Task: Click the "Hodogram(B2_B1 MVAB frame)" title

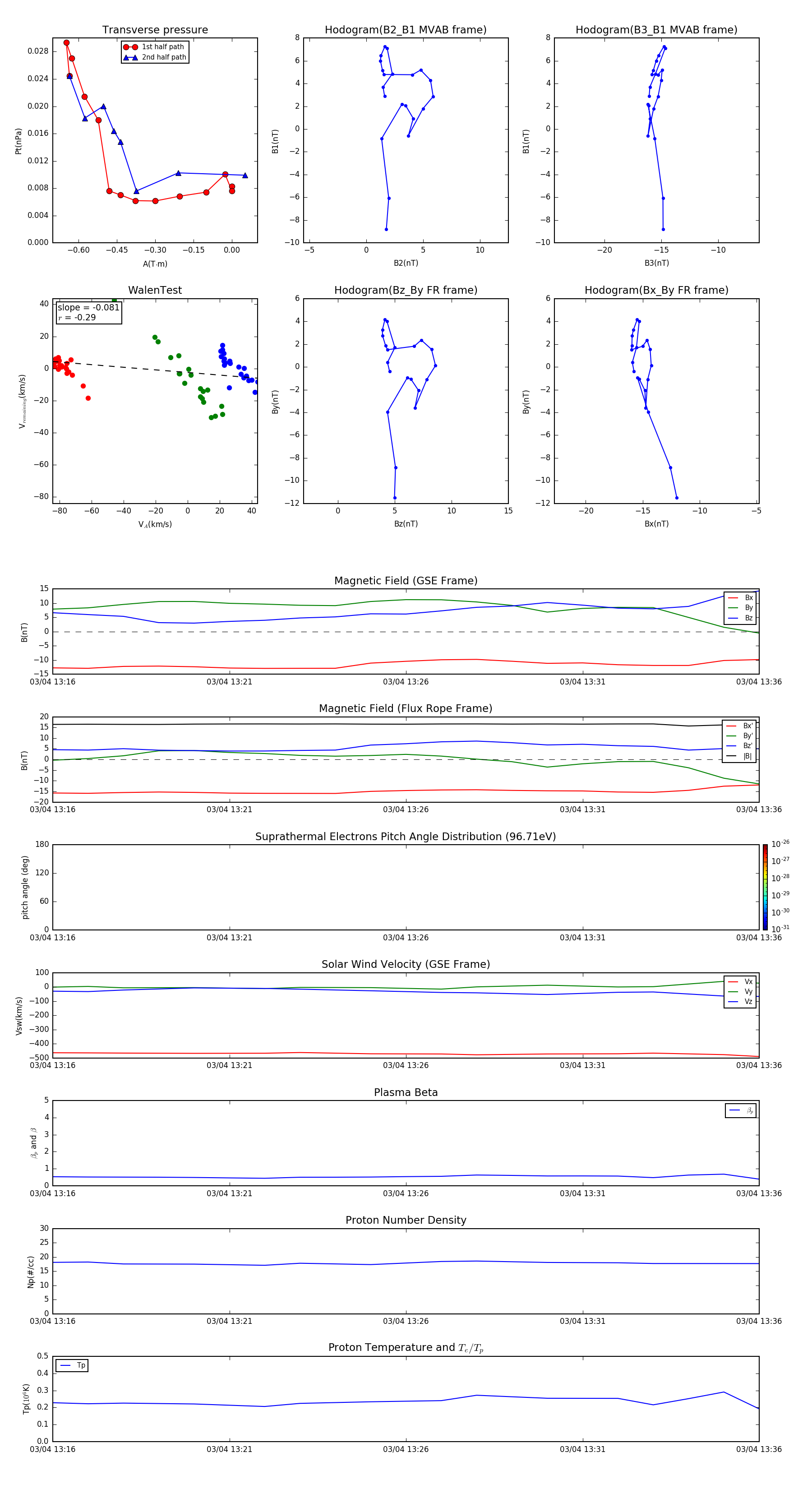Action: (406, 29)
